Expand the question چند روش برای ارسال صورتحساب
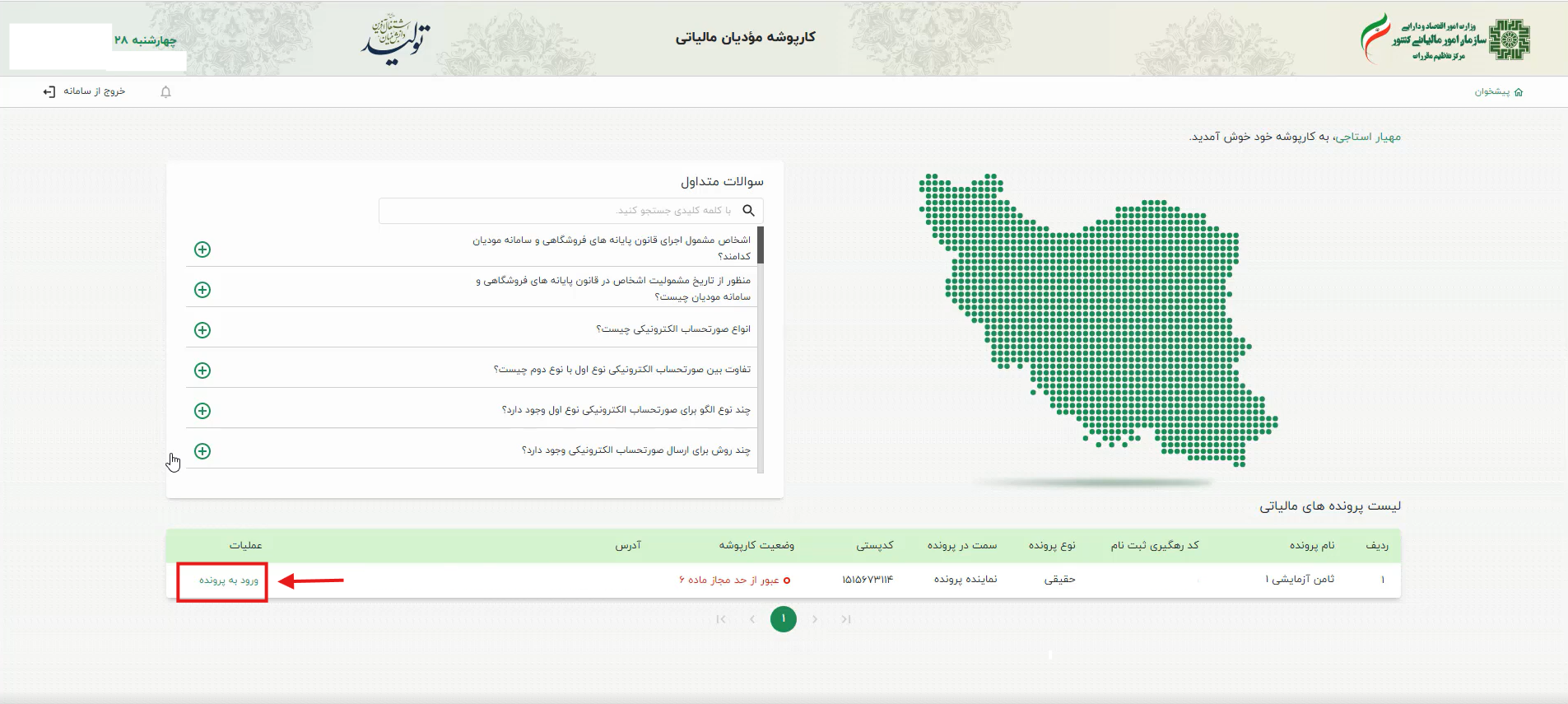This screenshot has width=1568, height=704. [202, 451]
